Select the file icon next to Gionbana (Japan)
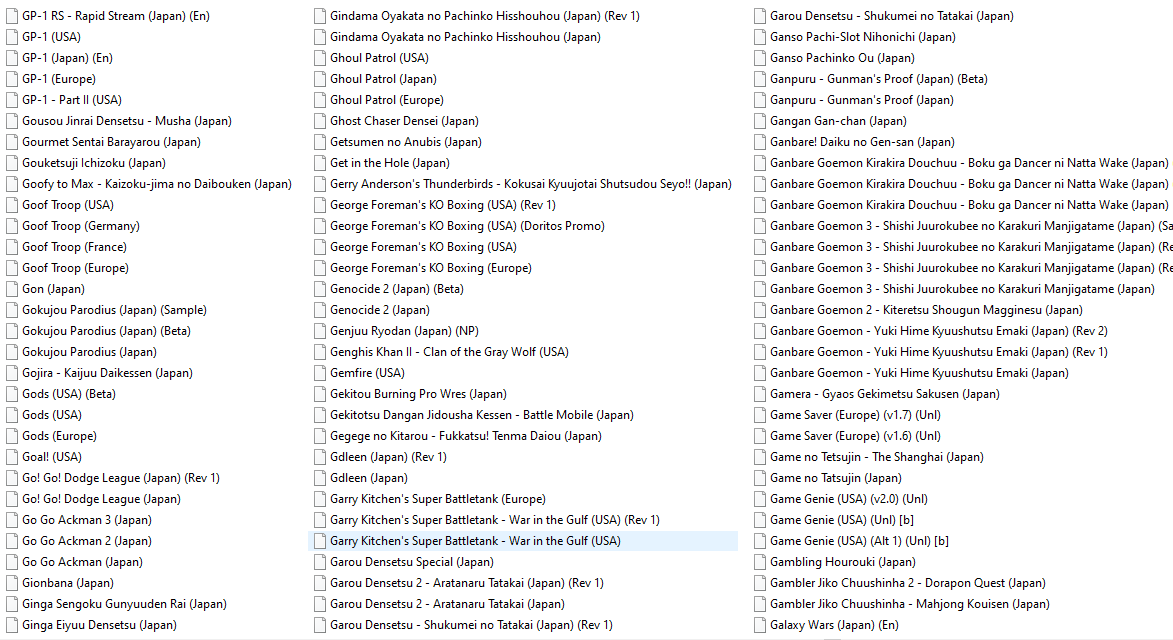Viewport: 1173px width, 640px height. (x=12, y=583)
